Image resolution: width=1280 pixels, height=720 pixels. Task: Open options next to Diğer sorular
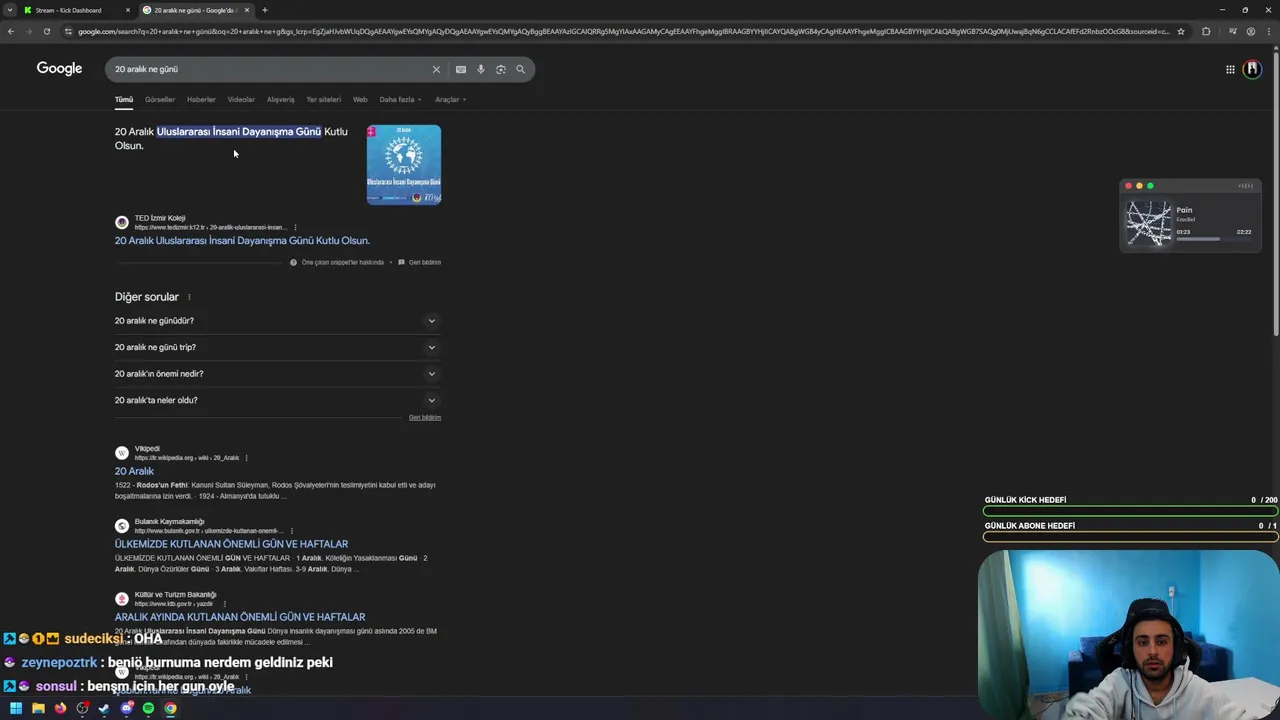point(189,297)
